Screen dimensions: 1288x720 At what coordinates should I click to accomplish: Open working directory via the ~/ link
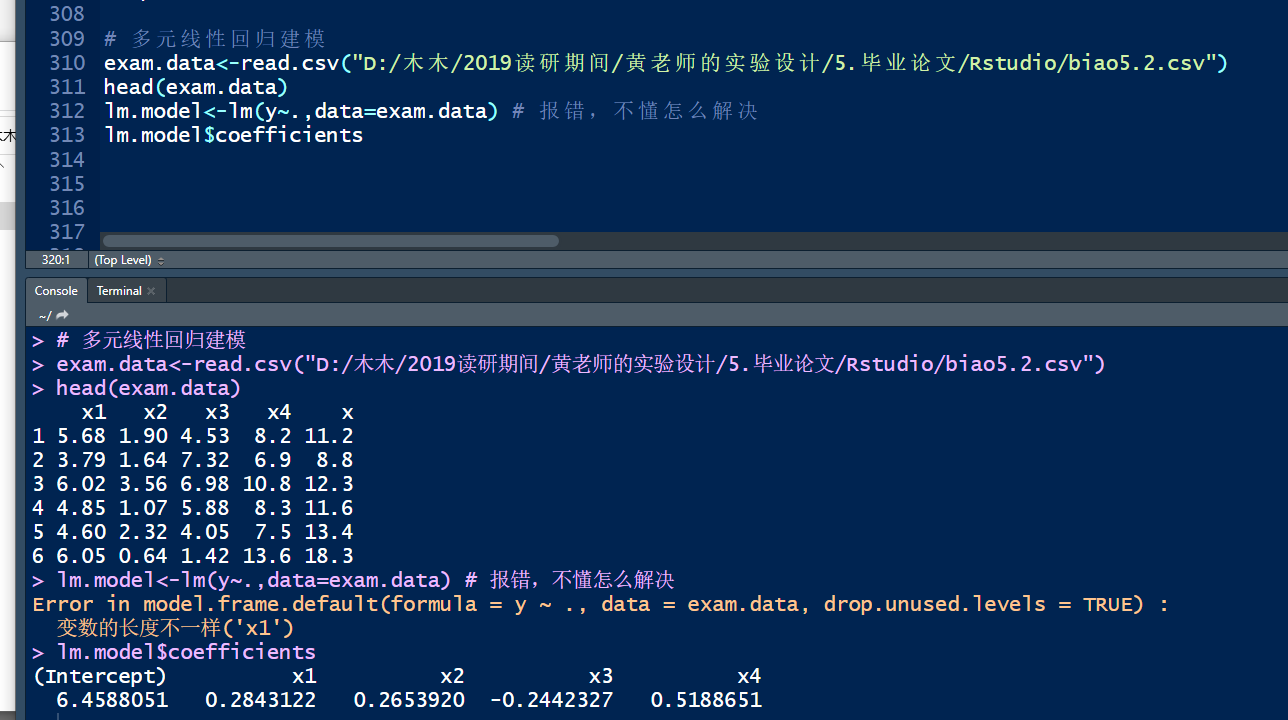pyautogui.click(x=45, y=315)
